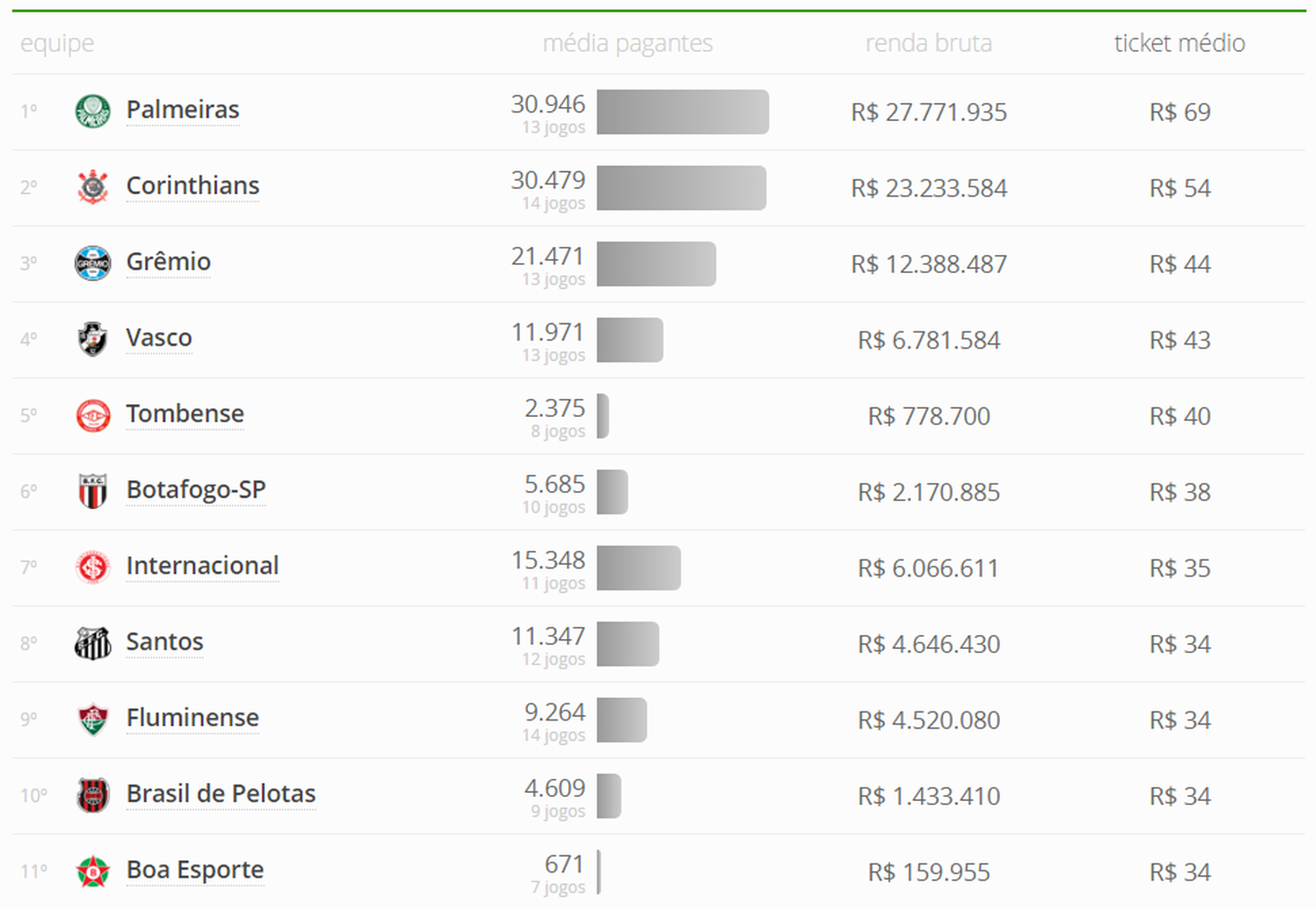Click Palmeiras average attendance bar
The height and width of the screenshot is (908, 1316).
pos(683,112)
